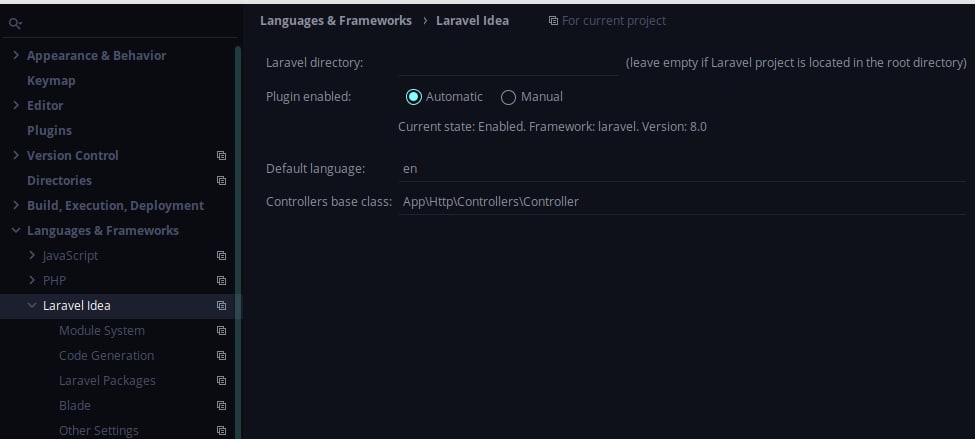Expand the PHP settings node
The height and width of the screenshot is (439, 975).
32,280
